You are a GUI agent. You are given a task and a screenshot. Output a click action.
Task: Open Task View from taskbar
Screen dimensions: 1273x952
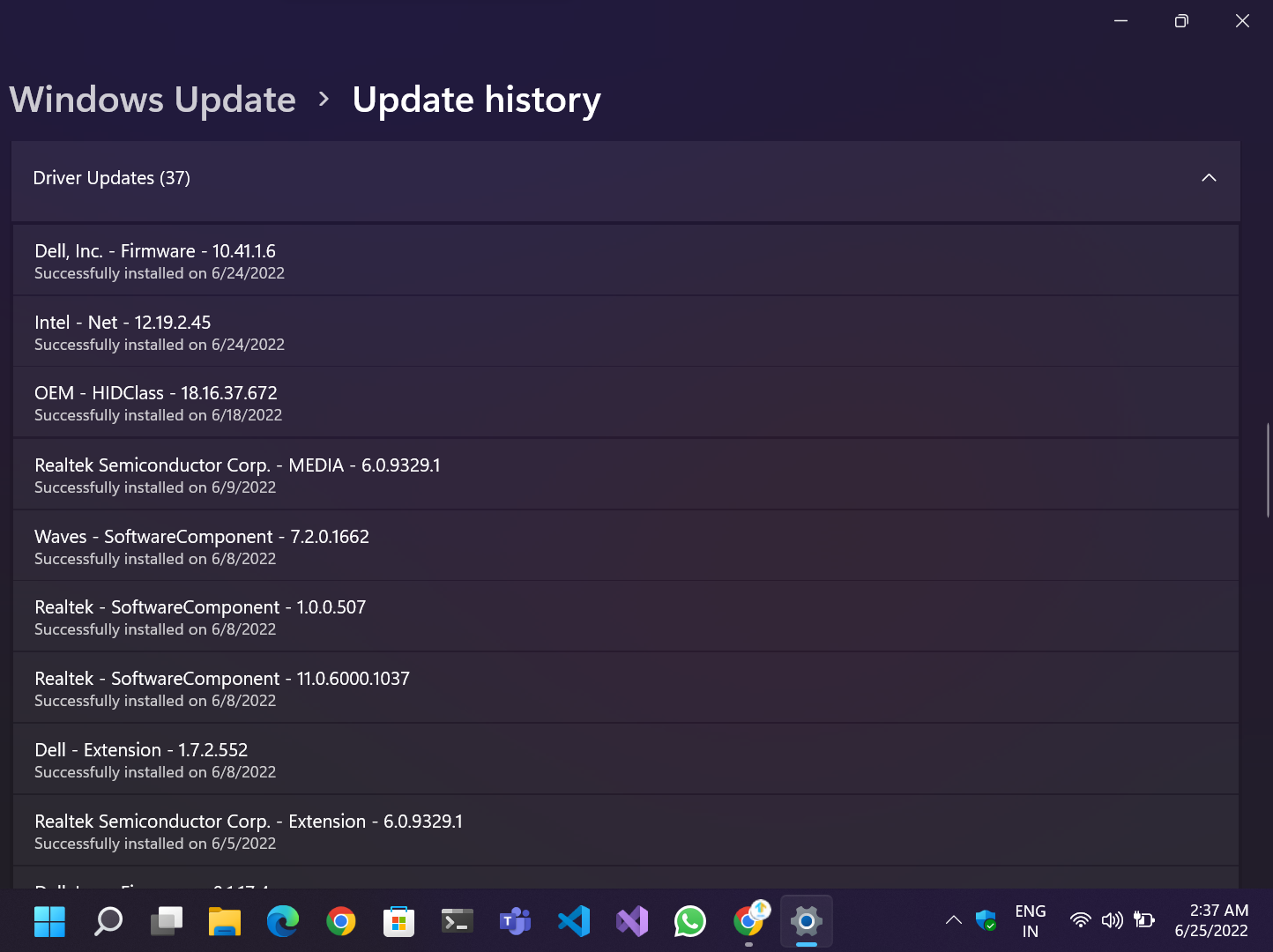(166, 921)
